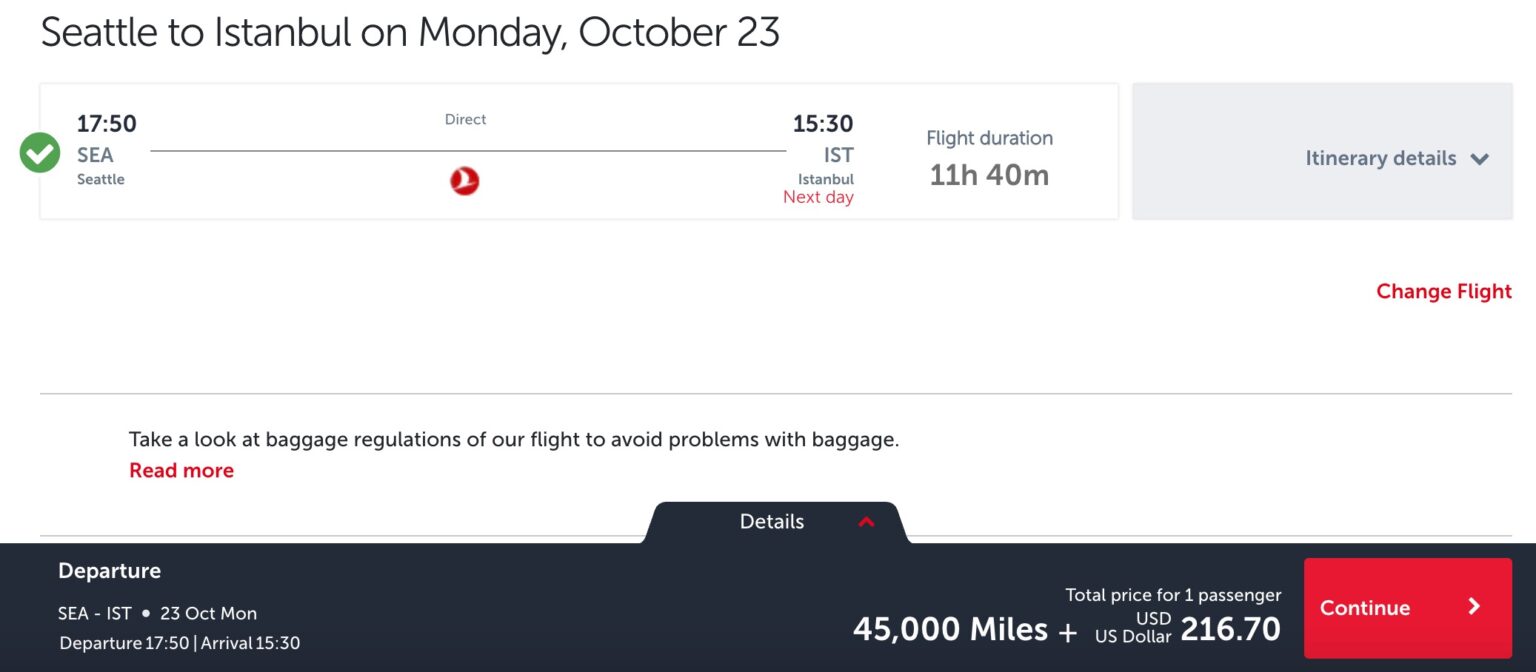Click the Change Flight link

(1443, 291)
